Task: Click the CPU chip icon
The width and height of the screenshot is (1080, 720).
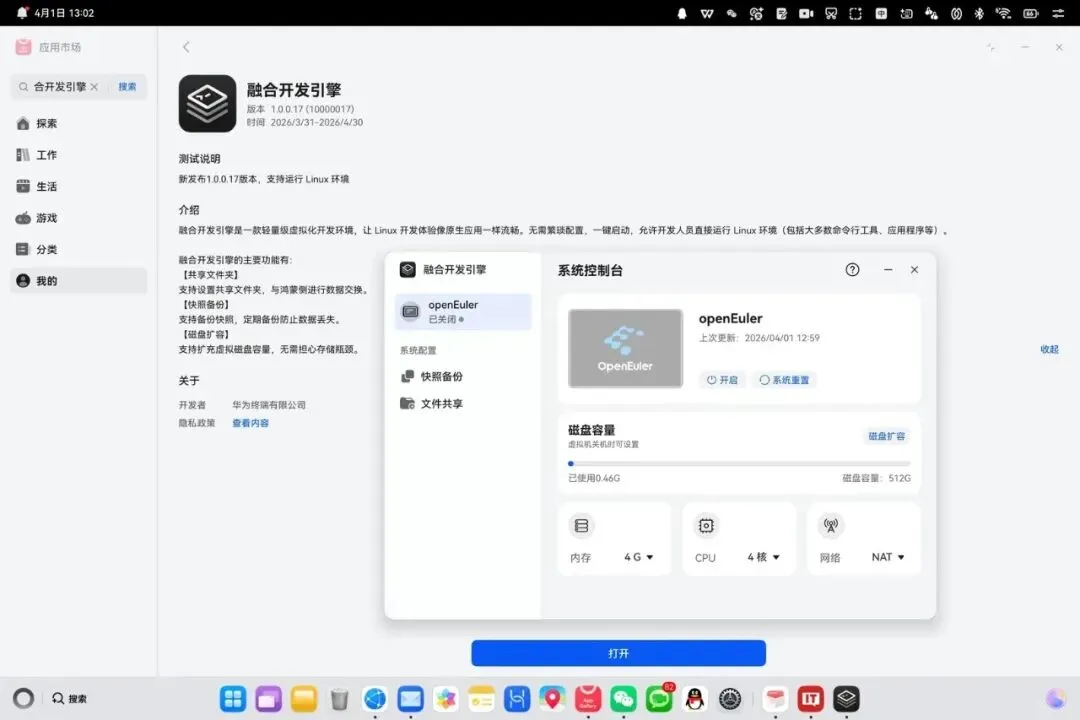Action: (x=706, y=526)
